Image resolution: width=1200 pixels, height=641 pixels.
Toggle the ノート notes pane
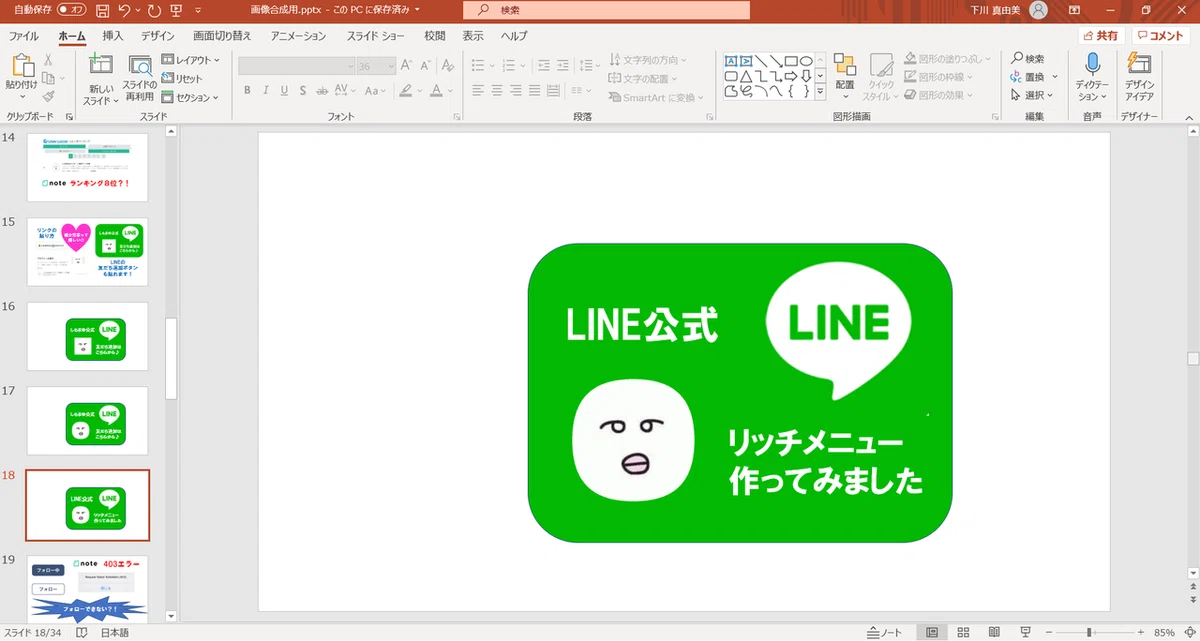pos(885,633)
